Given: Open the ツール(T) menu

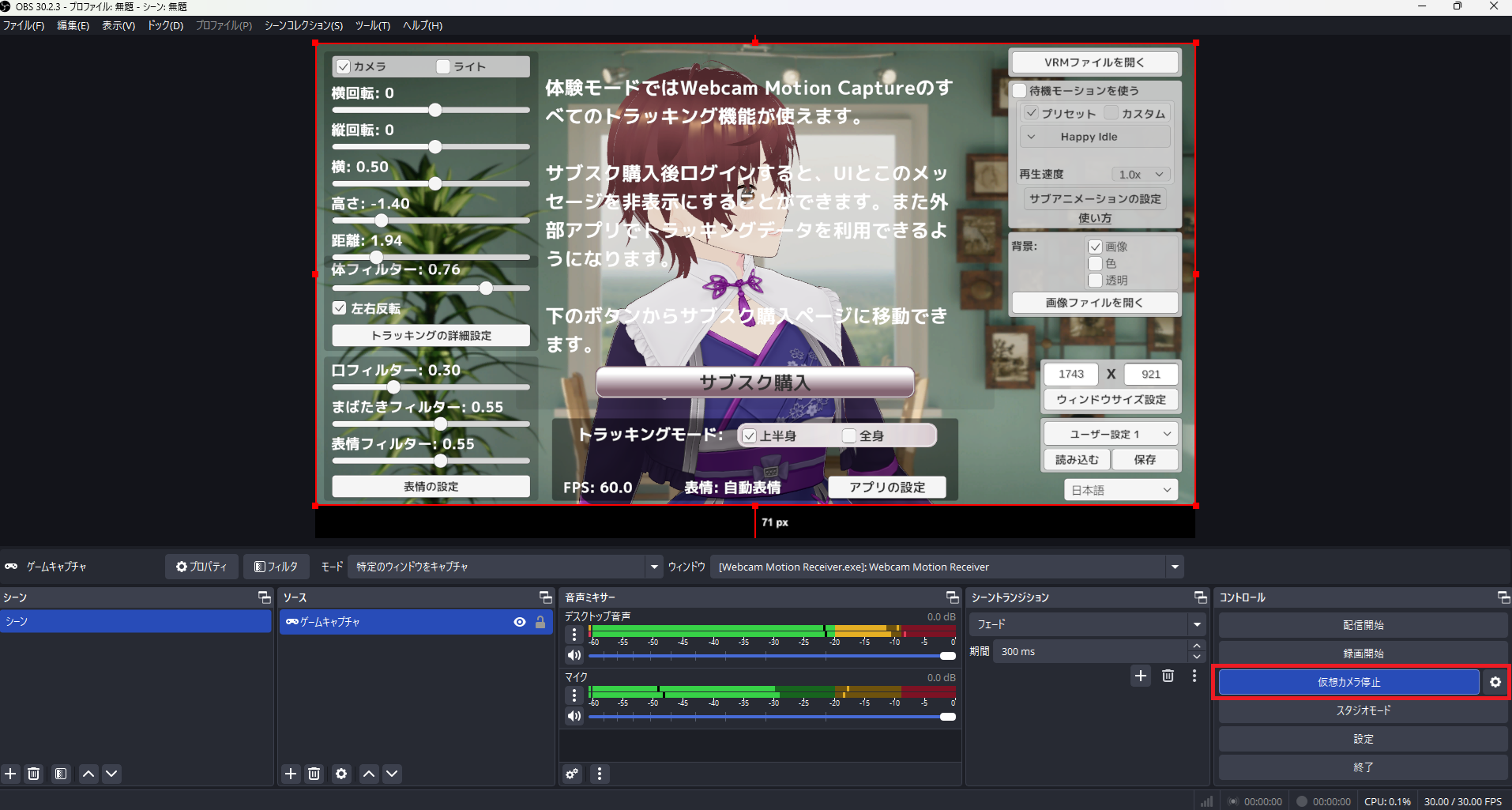Looking at the screenshot, I should point(373,25).
